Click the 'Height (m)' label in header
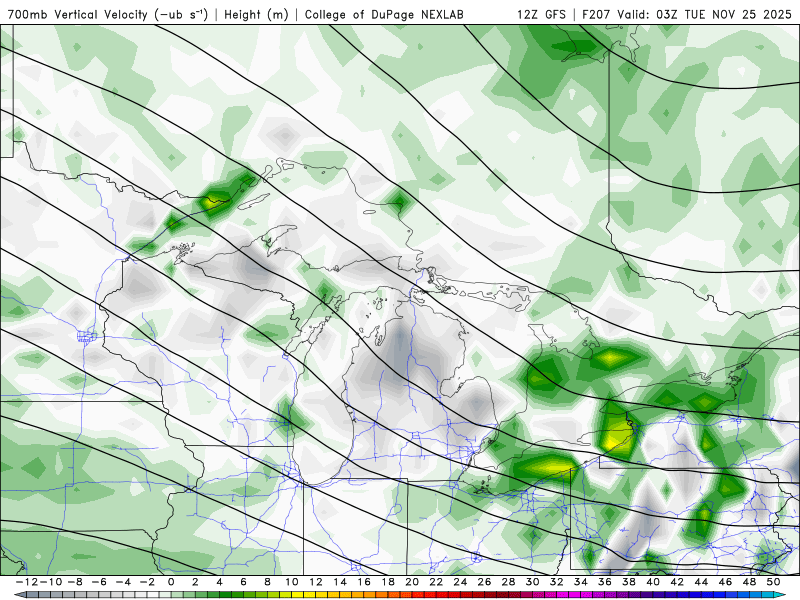Screen dimensions: 800x600 tap(257, 14)
